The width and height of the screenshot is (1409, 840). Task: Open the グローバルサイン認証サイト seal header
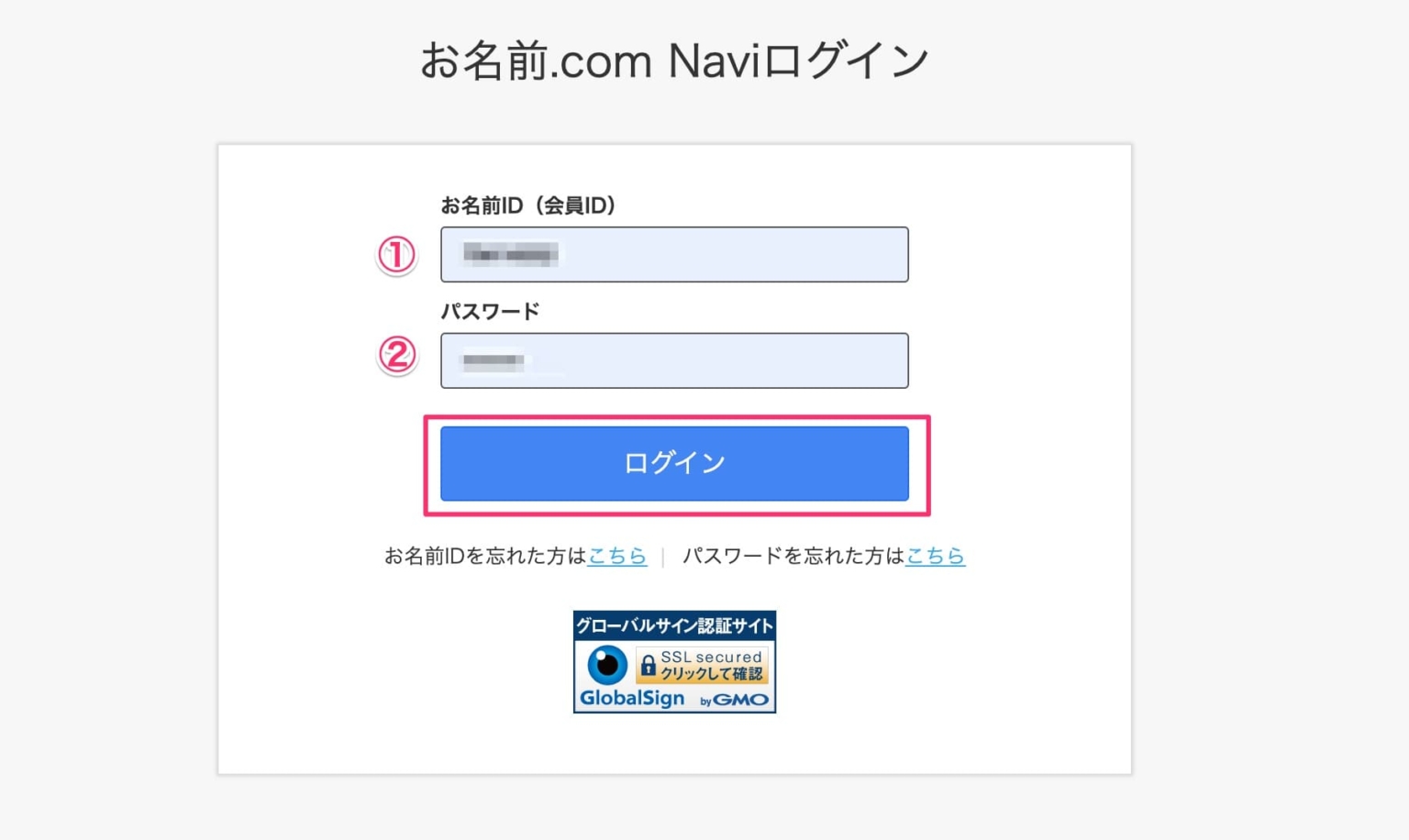click(x=674, y=624)
